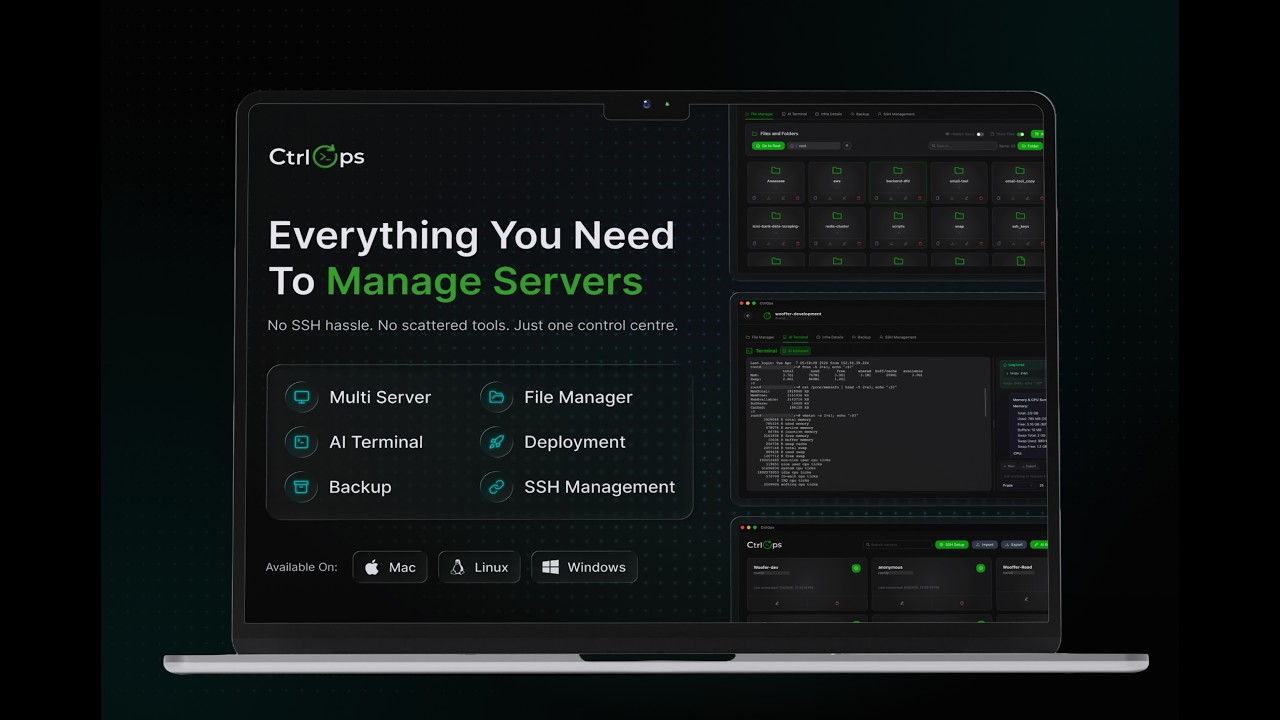The width and height of the screenshot is (1280, 720).
Task: Open Backup tab in woofter-development window
Action: pyautogui.click(x=861, y=337)
